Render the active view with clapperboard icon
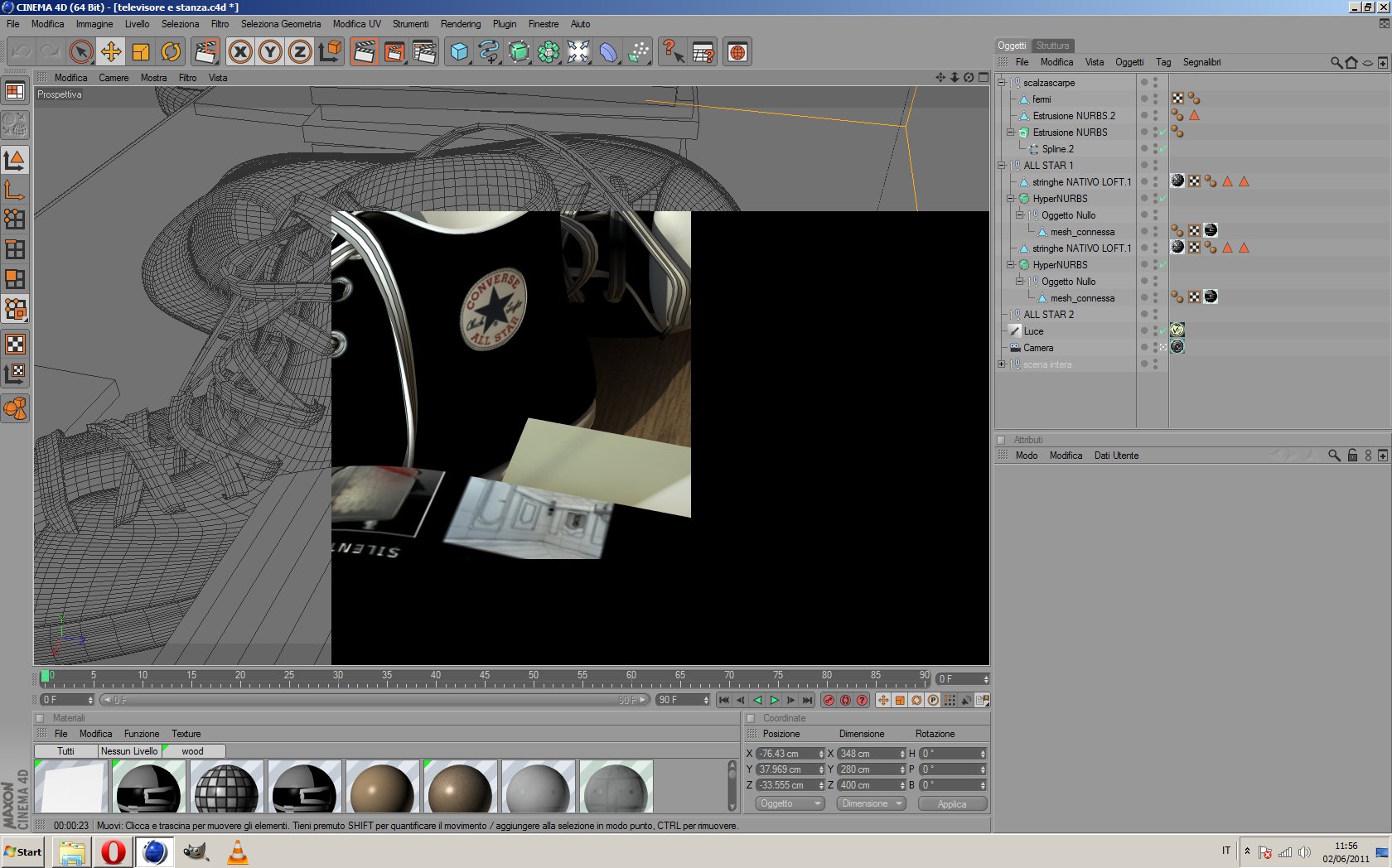The image size is (1392, 868). pyautogui.click(x=364, y=52)
